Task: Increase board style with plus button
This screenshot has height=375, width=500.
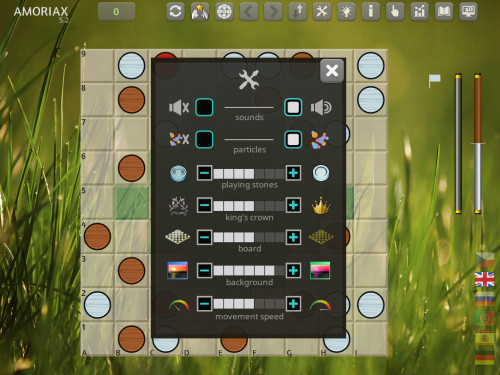Action: 293,237
